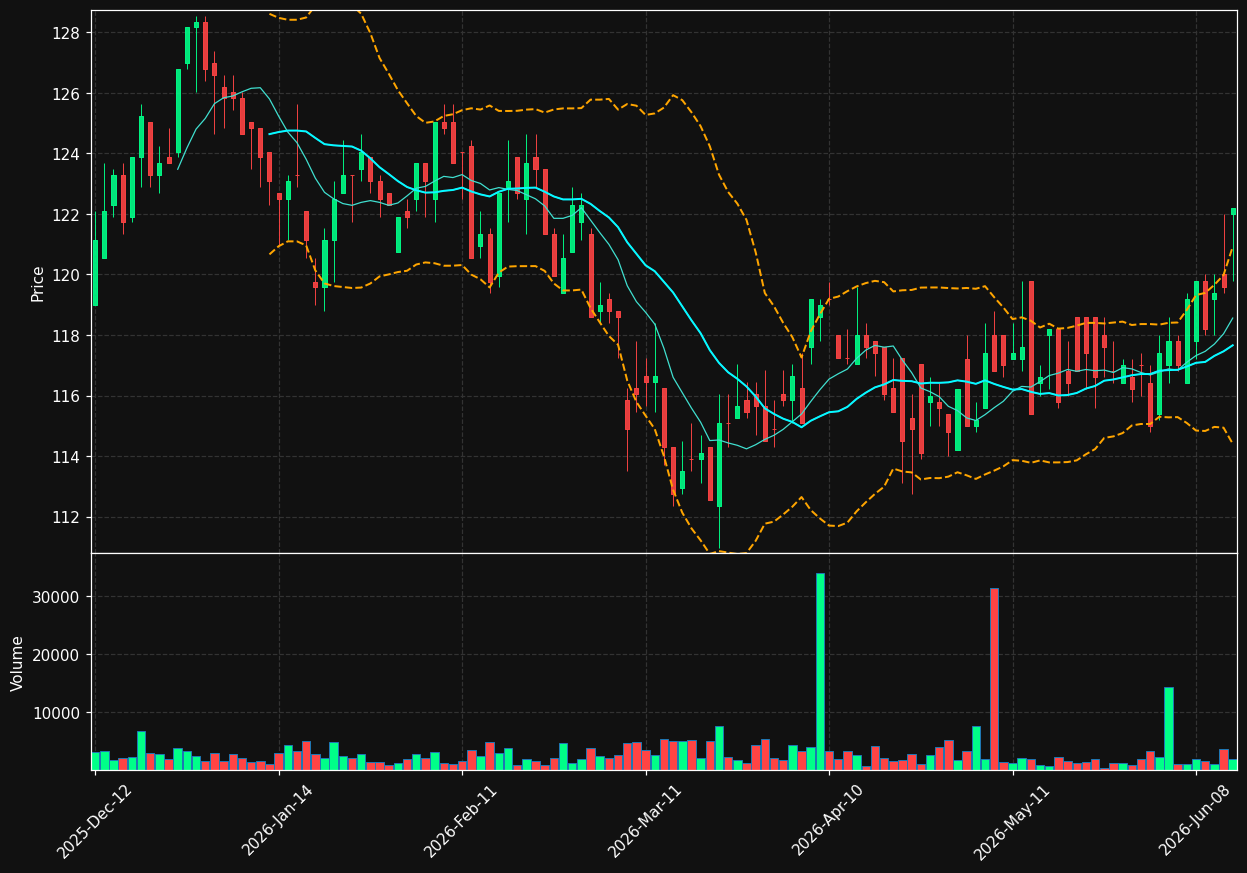Click the tall red volume bar near May
This screenshot has width=1247, height=873.
click(994, 679)
